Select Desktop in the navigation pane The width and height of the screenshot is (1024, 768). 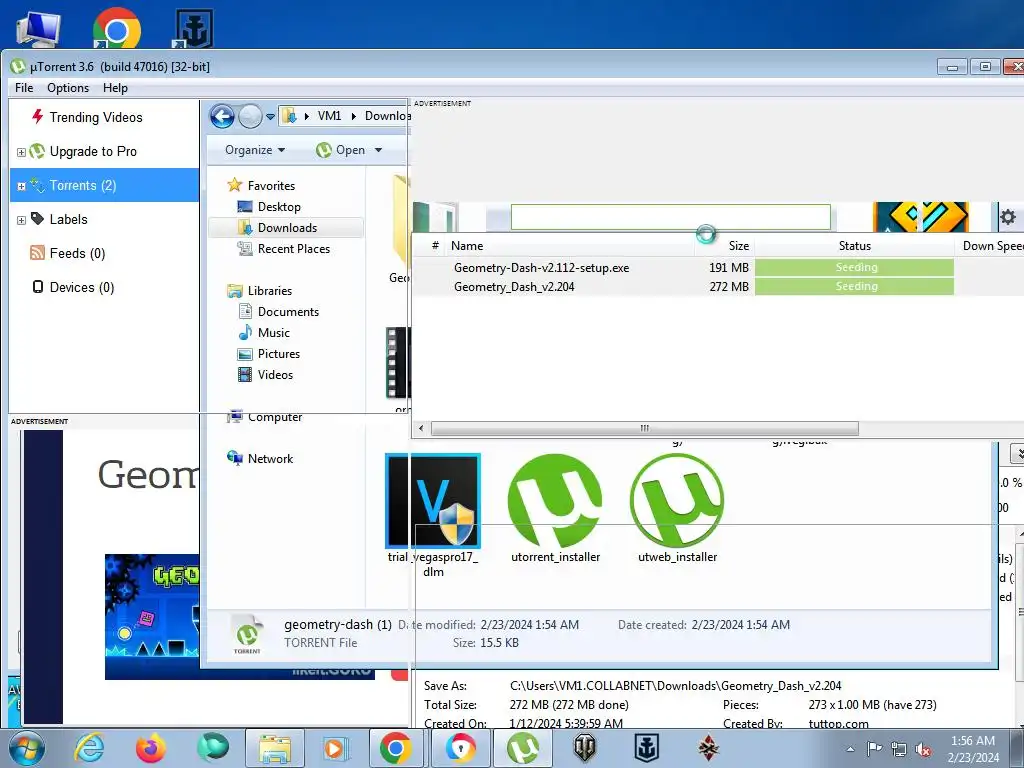tap(279, 207)
